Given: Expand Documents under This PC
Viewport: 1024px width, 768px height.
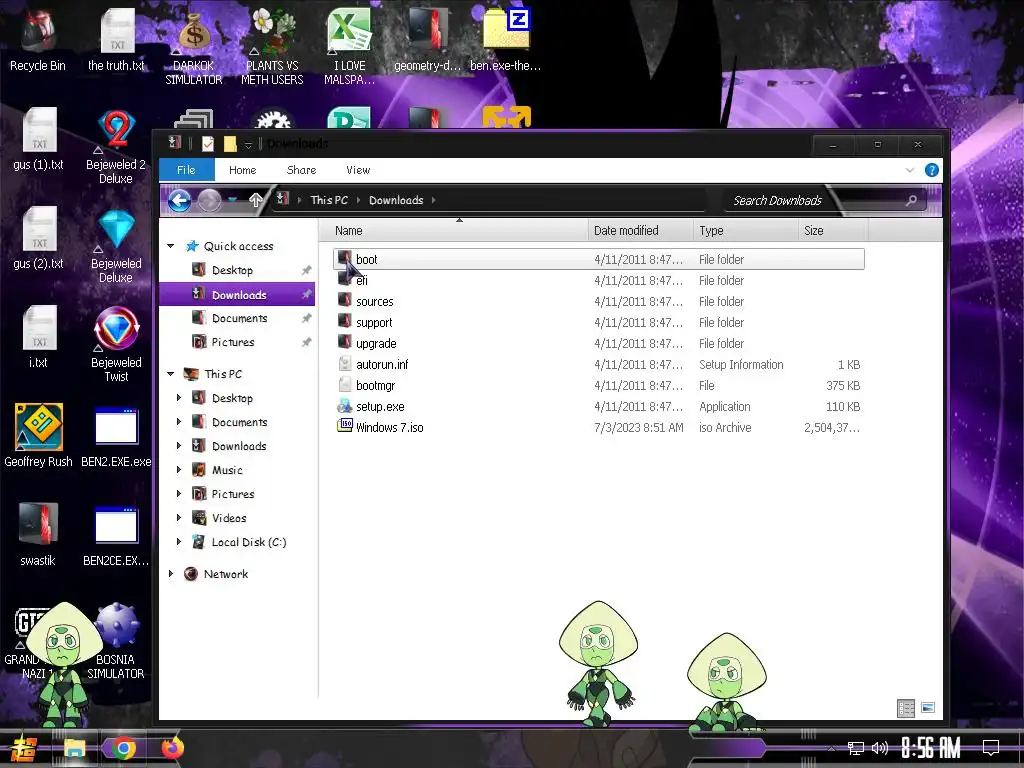Looking at the screenshot, I should click(179, 422).
